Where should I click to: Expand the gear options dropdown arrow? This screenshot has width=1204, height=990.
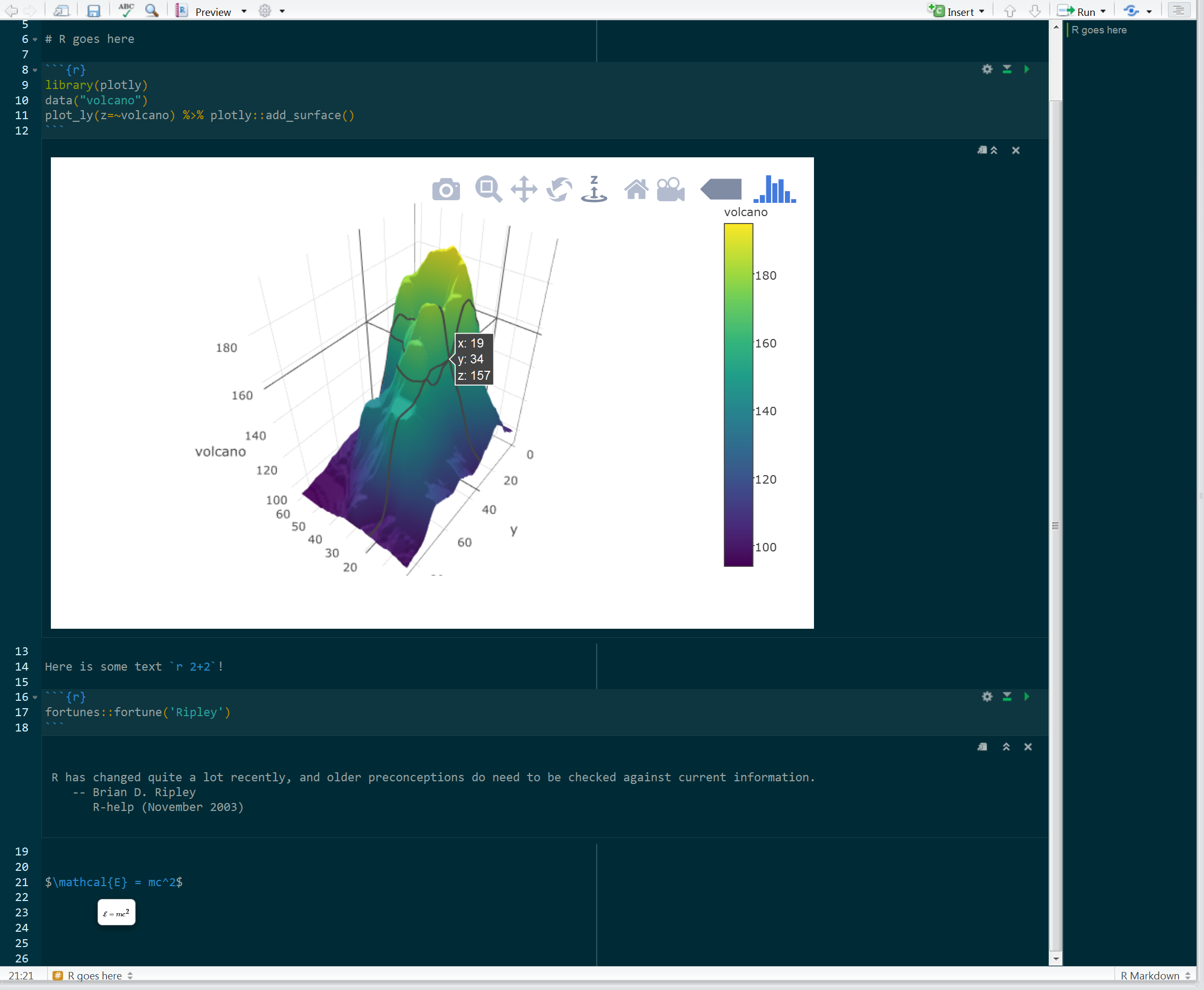[282, 12]
